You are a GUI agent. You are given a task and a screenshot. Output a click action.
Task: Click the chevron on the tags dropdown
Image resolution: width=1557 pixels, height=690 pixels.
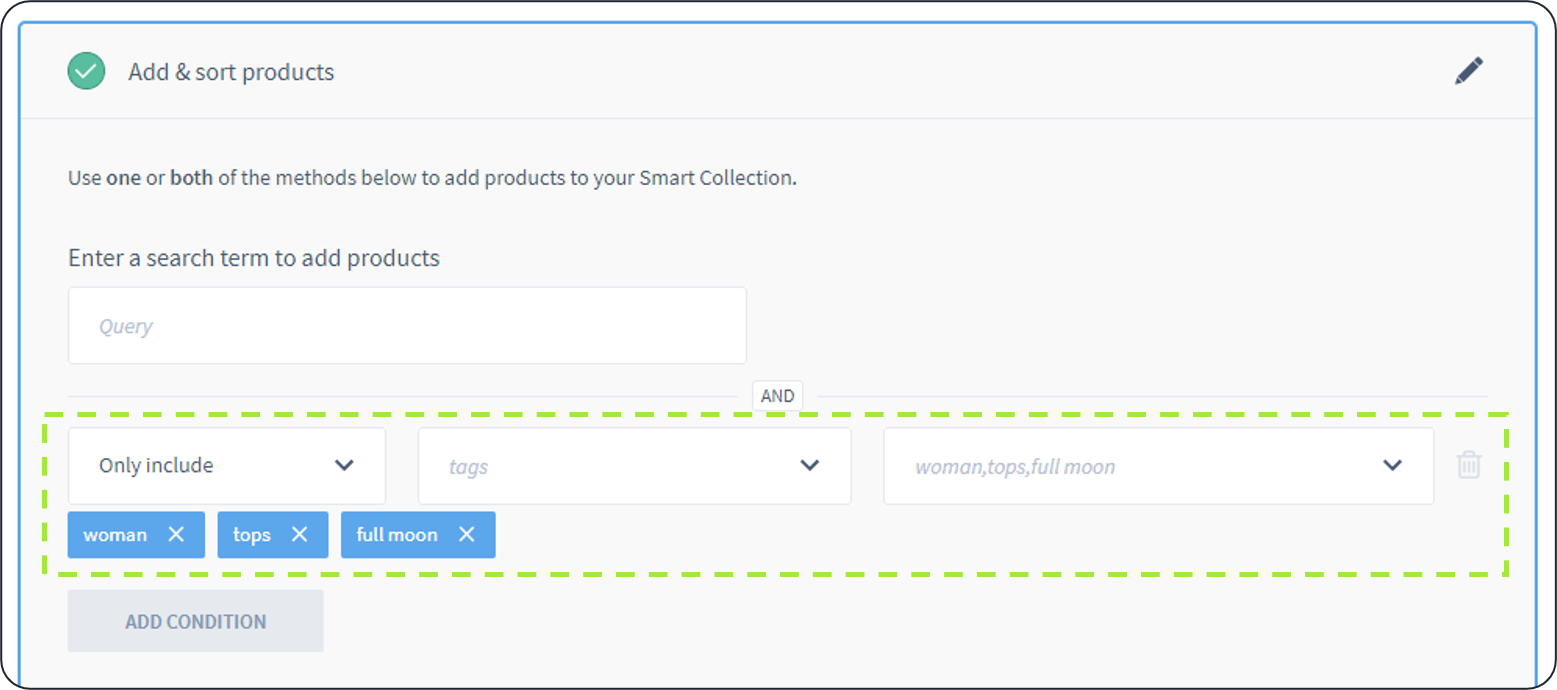(810, 465)
